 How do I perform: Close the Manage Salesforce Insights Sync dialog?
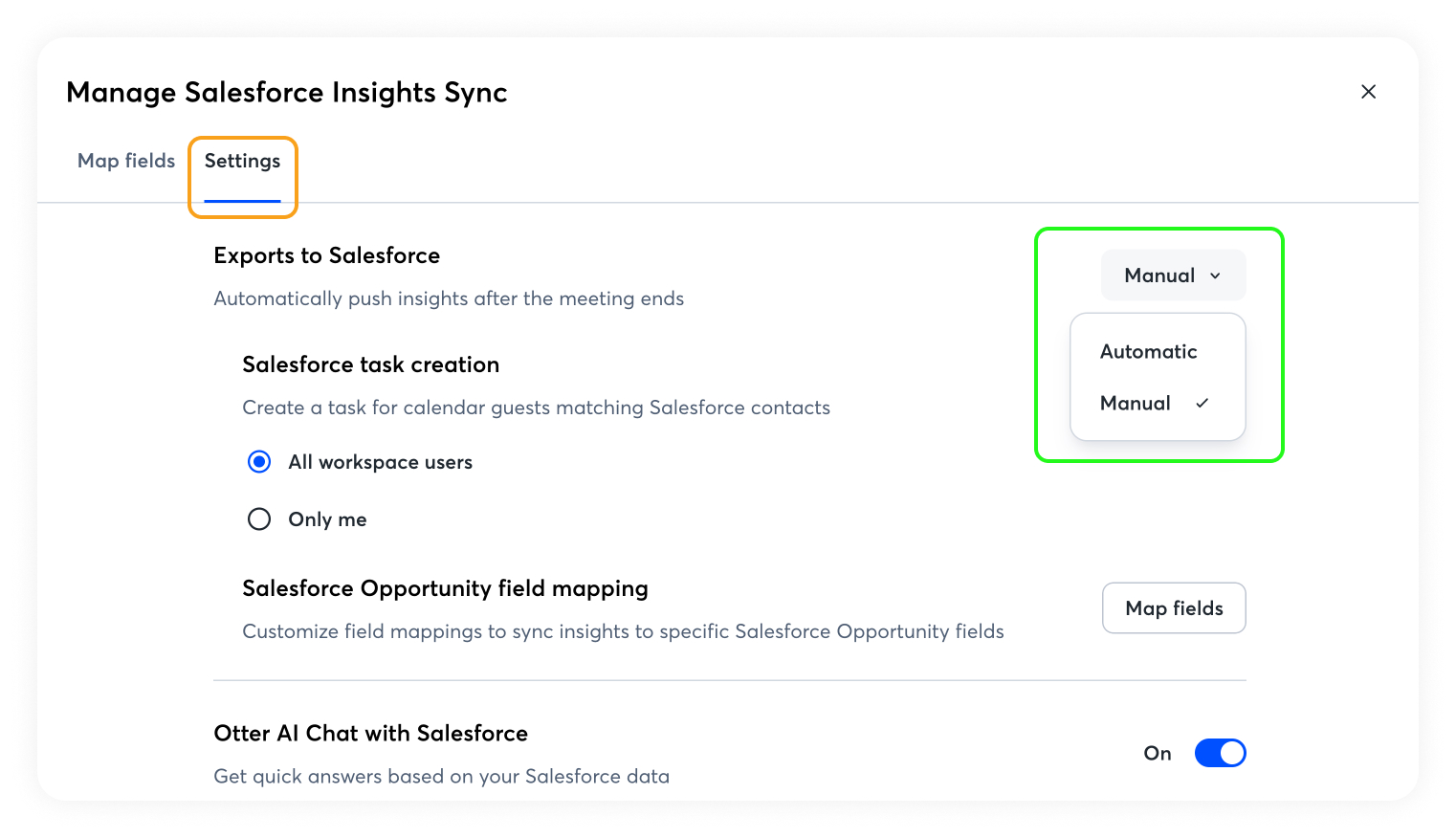pyautogui.click(x=1368, y=92)
